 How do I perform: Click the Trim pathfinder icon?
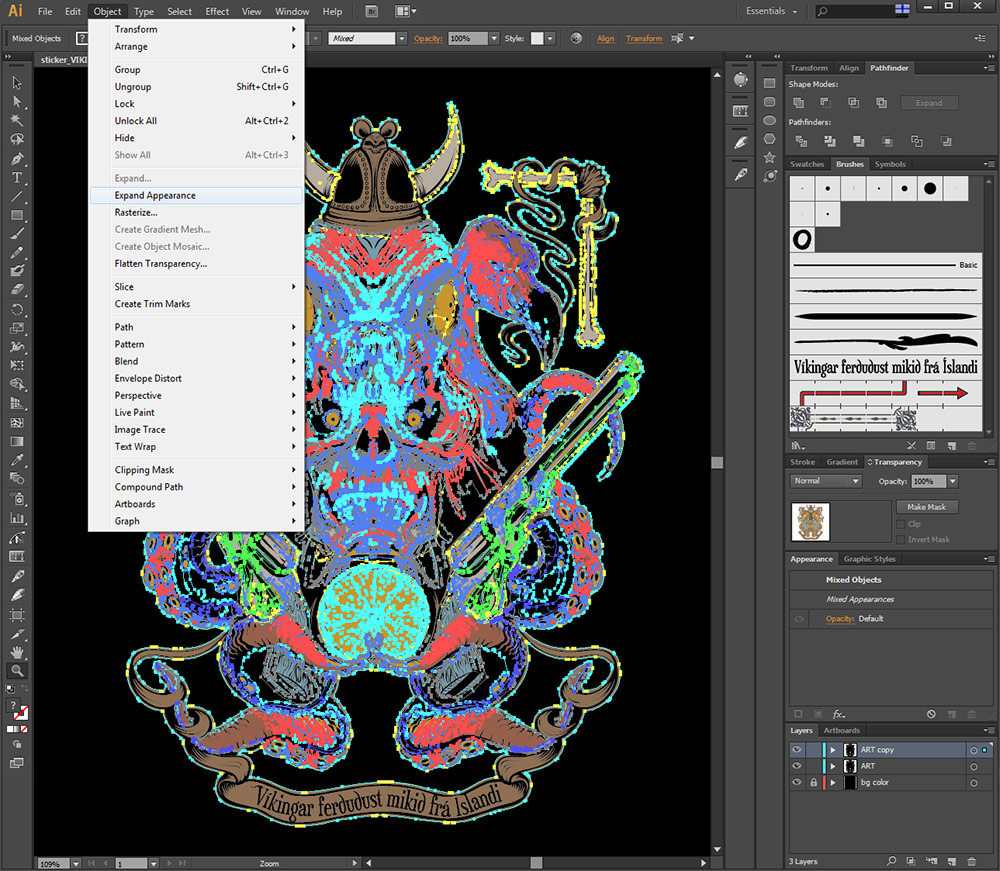pos(830,141)
